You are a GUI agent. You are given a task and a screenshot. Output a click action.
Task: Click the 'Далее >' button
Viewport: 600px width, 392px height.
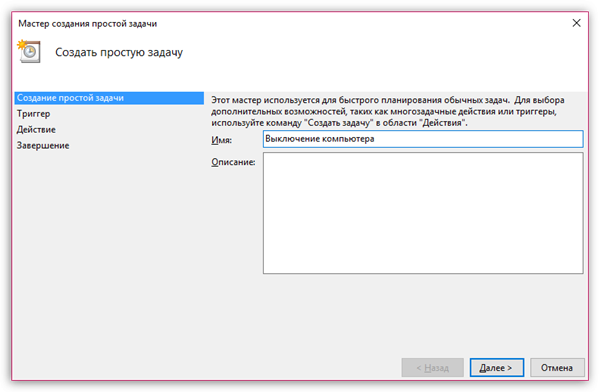coord(497,368)
